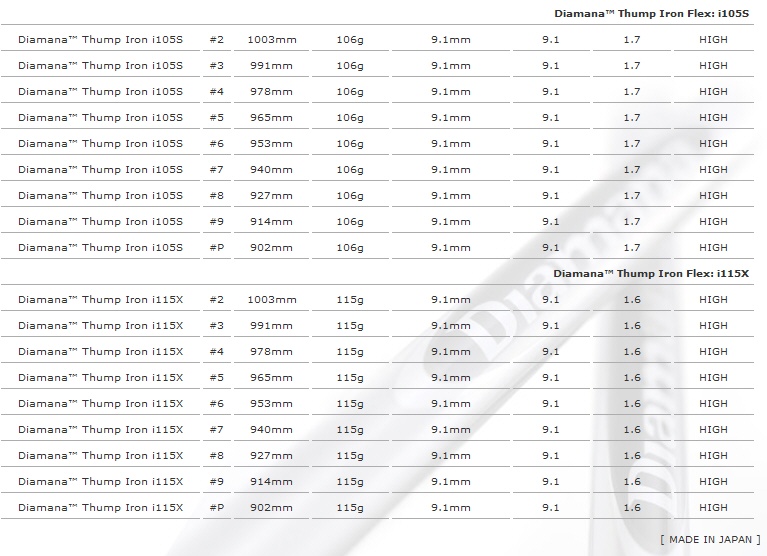Viewport: 767px width, 556px height.
Task: Select 940mm in the i105S #7 row
Action: 271,170
